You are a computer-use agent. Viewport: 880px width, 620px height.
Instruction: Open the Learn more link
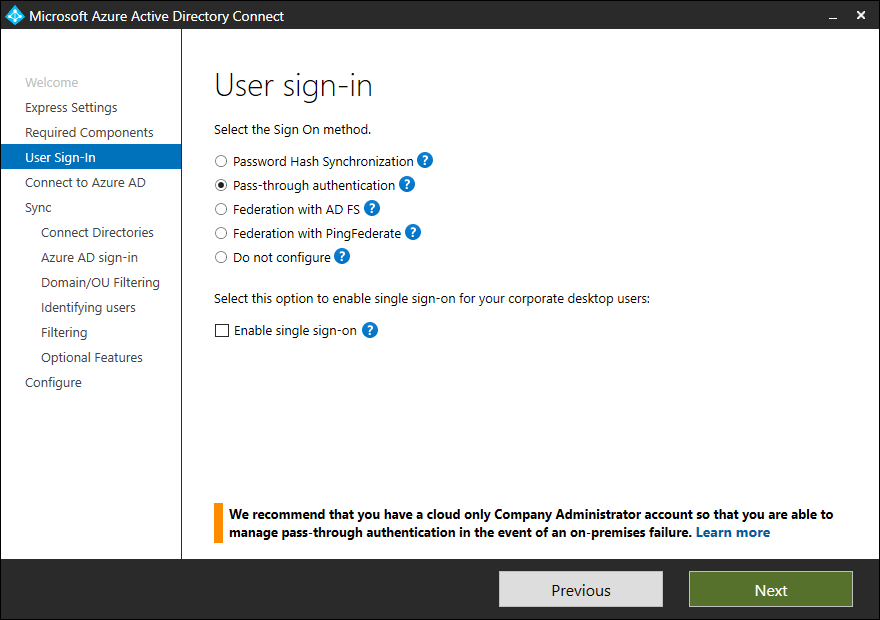[x=733, y=532]
